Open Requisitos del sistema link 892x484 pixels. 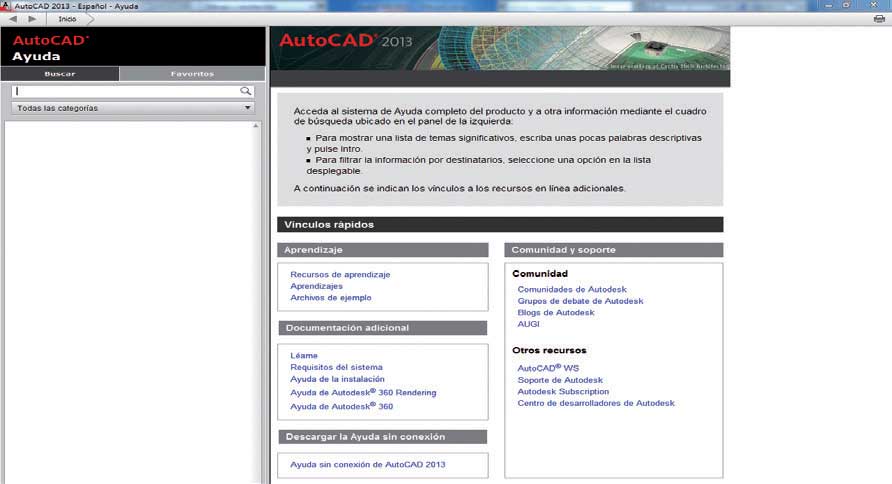336,367
